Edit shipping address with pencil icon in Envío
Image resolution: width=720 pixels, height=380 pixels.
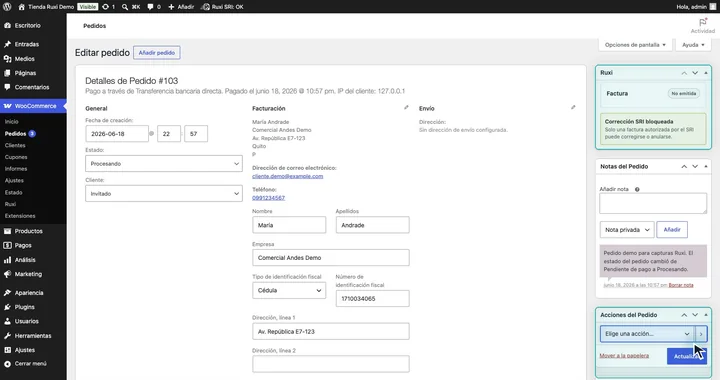pos(573,107)
